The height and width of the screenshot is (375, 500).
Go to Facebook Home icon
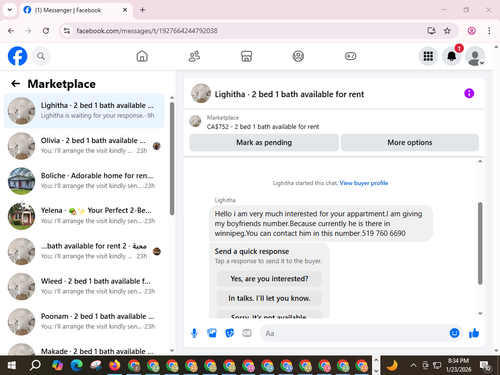point(142,56)
